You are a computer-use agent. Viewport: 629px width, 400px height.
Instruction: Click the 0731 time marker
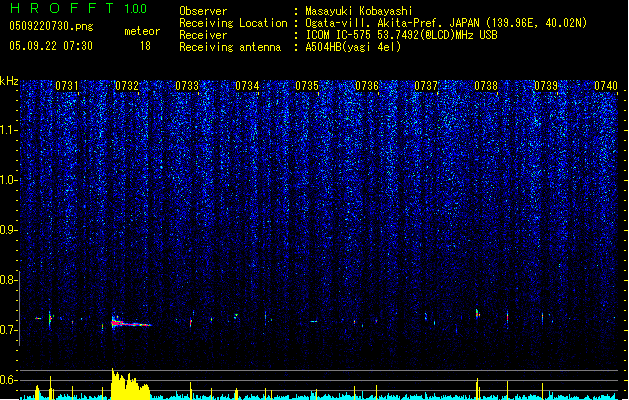click(x=67, y=86)
